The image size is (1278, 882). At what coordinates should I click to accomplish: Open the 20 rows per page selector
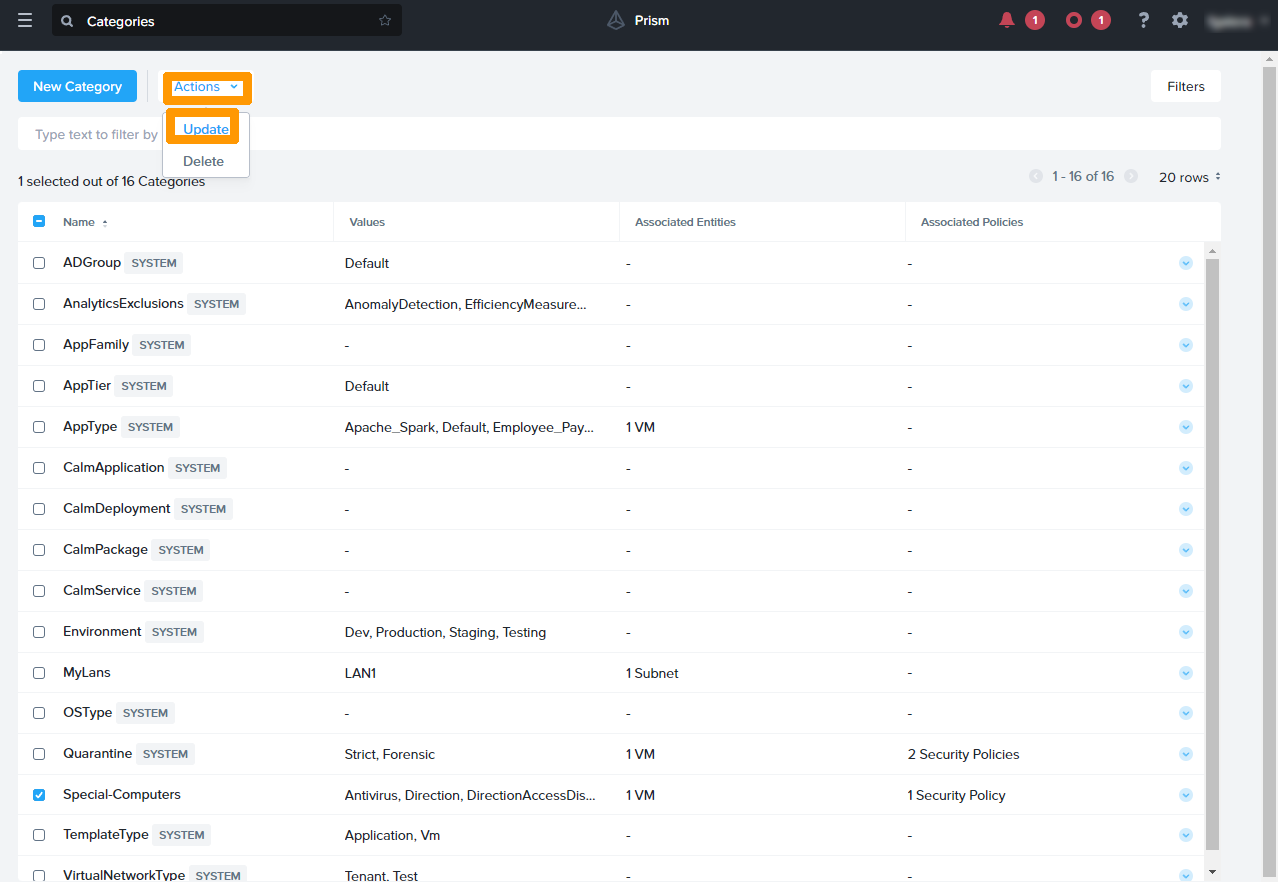tap(1189, 177)
